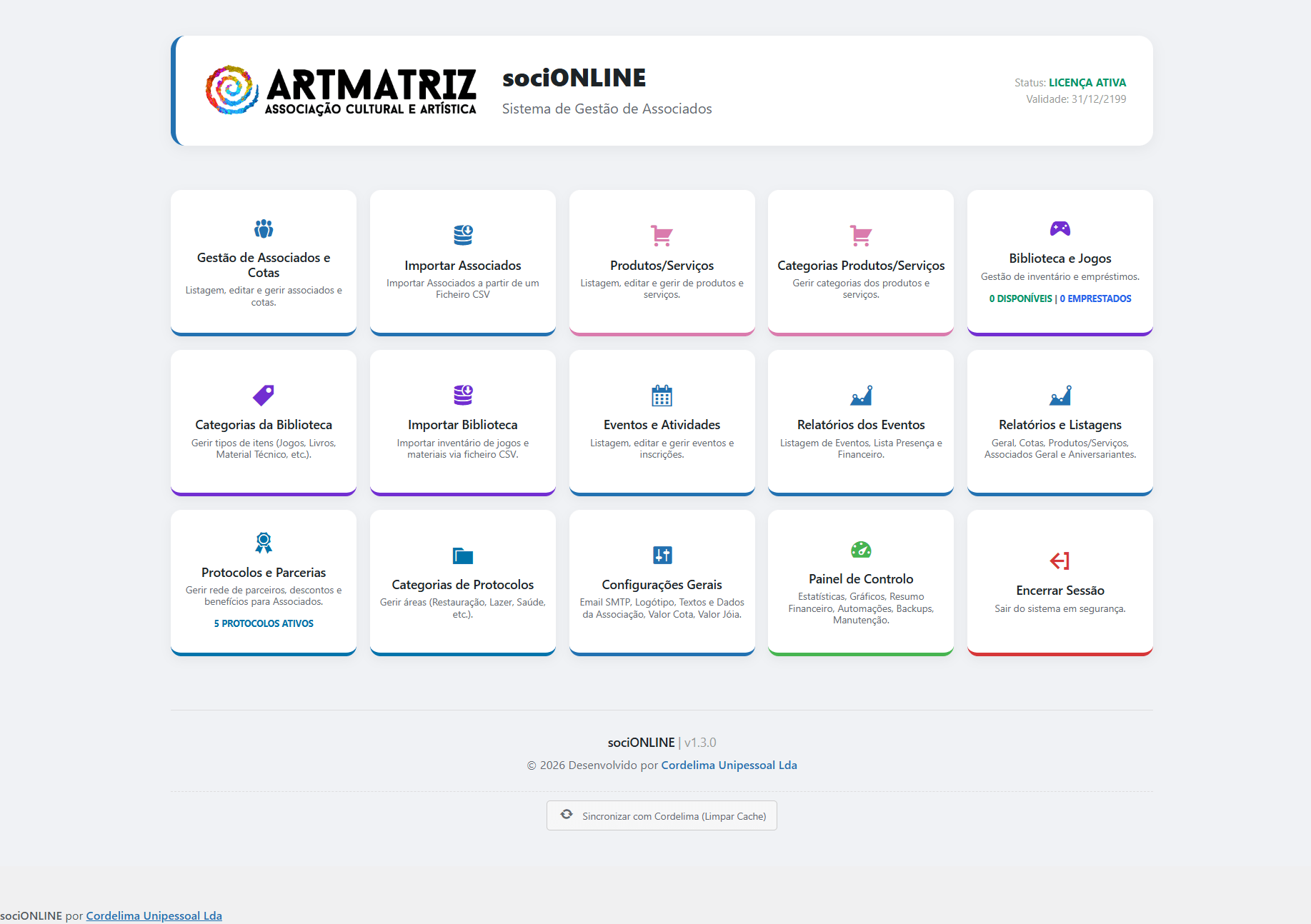Screen dimensions: 1311x924
Task: Follow the Cordelima Unipessoal Lda footer link
Action: tap(729, 765)
